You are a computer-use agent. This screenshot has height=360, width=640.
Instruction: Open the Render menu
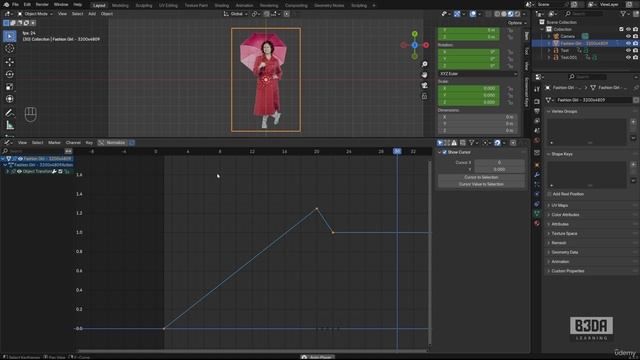point(42,4)
